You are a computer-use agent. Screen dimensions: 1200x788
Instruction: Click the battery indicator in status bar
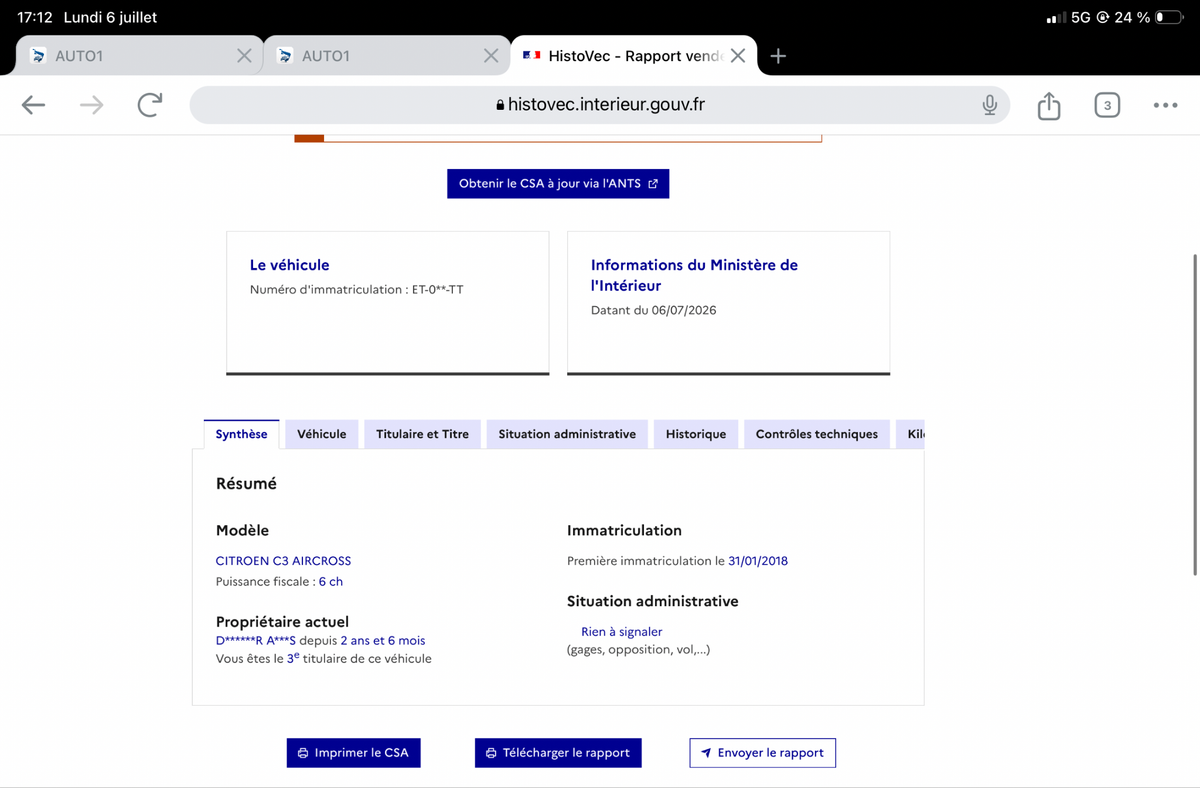(1168, 18)
